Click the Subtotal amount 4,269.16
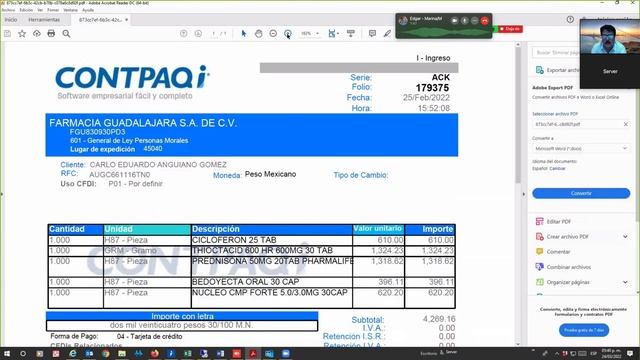Screen dimensions: 640x360 pos(439,319)
